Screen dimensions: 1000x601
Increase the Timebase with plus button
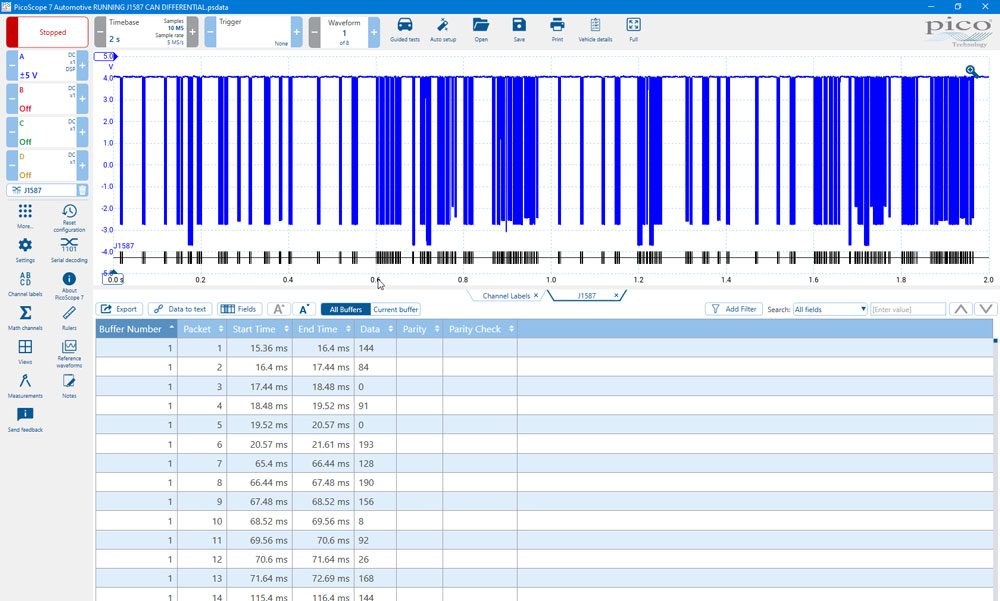click(193, 32)
